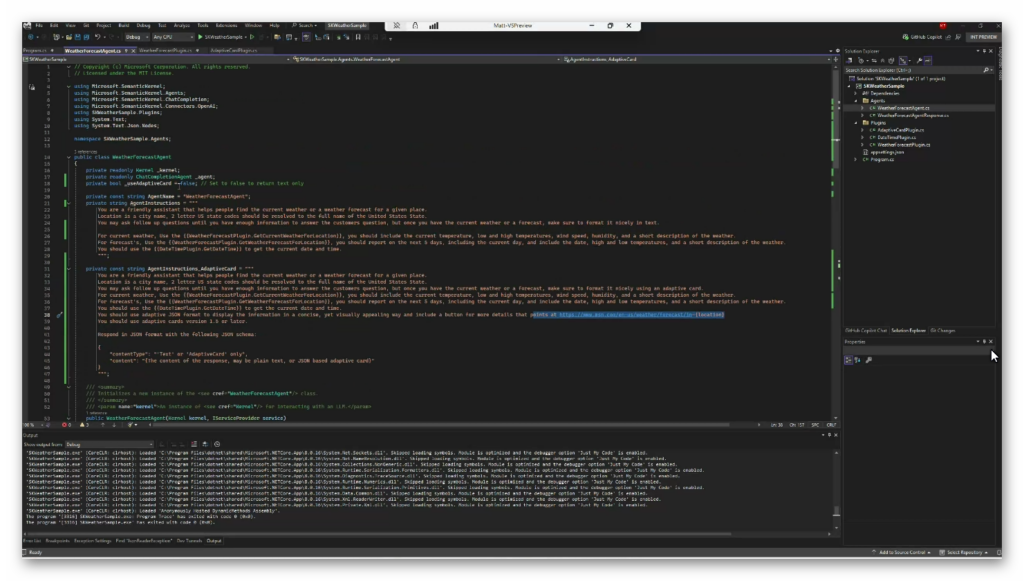Click the Search box in title bar
This screenshot has width=1024, height=581.
pyautogui.click(x=305, y=25)
